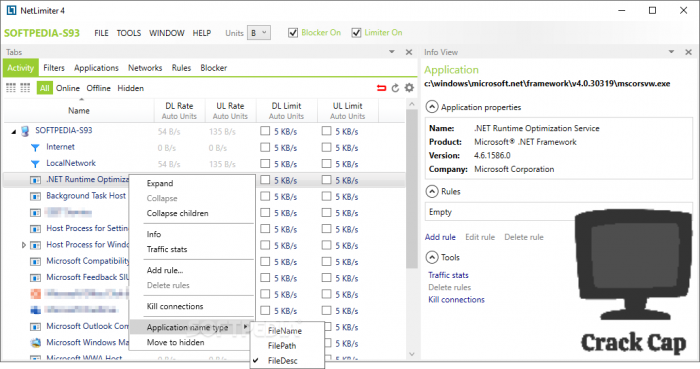Click the activity list vertical scrollbar thumb
This screenshot has width=700, height=369.
tap(412, 189)
